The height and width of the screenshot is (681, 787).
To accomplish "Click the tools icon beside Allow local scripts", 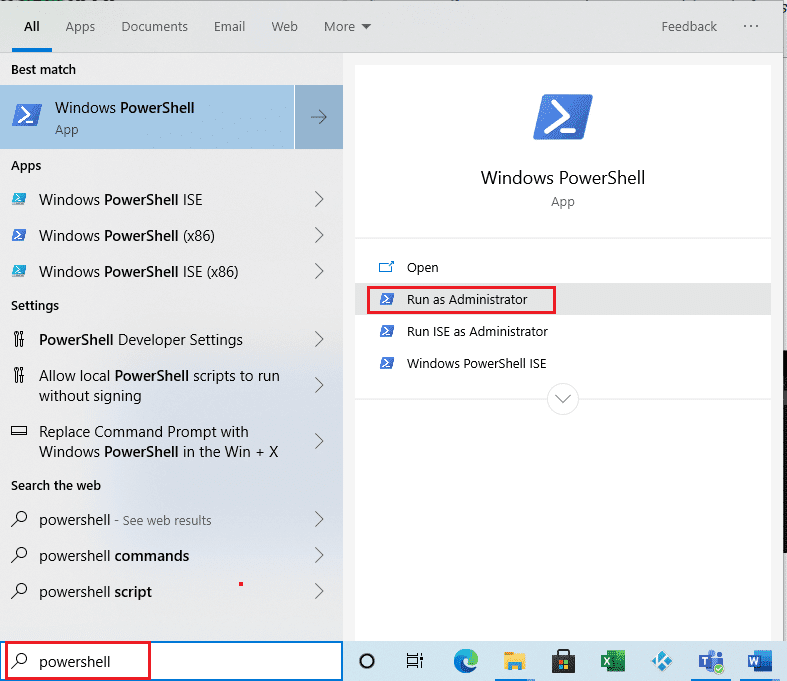I will coord(19,375).
